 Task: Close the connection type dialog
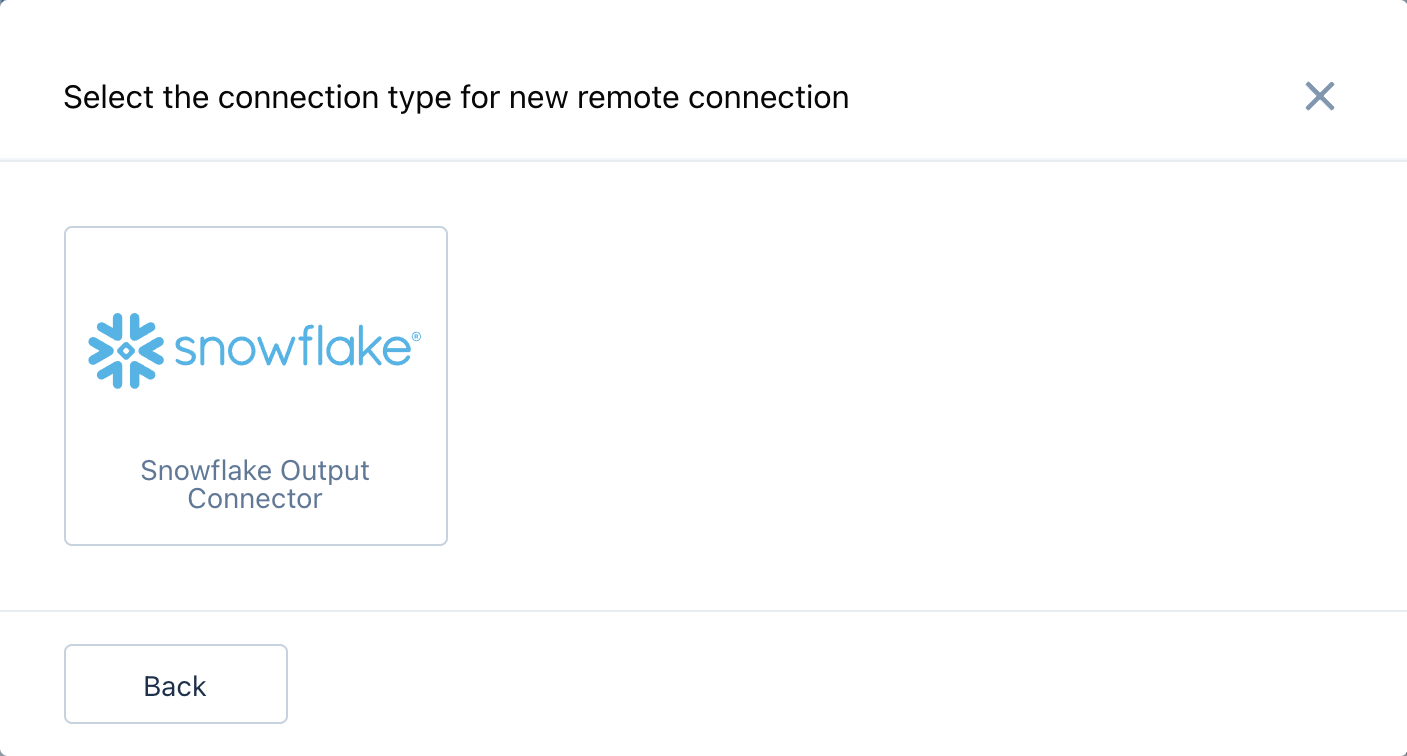[x=1319, y=97]
